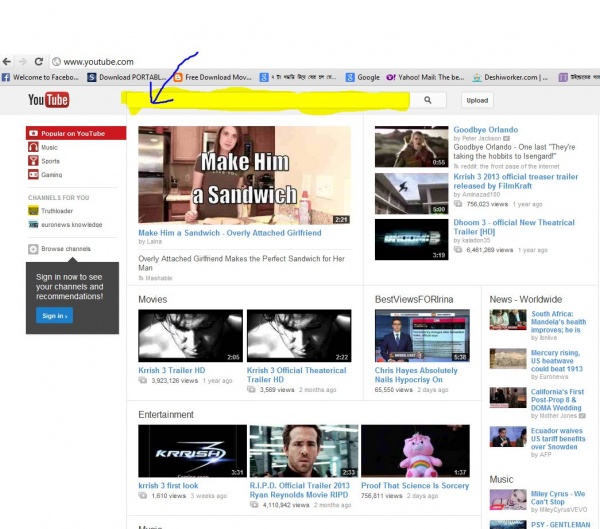Open the Welcome to Facebook bookmark

41,77
